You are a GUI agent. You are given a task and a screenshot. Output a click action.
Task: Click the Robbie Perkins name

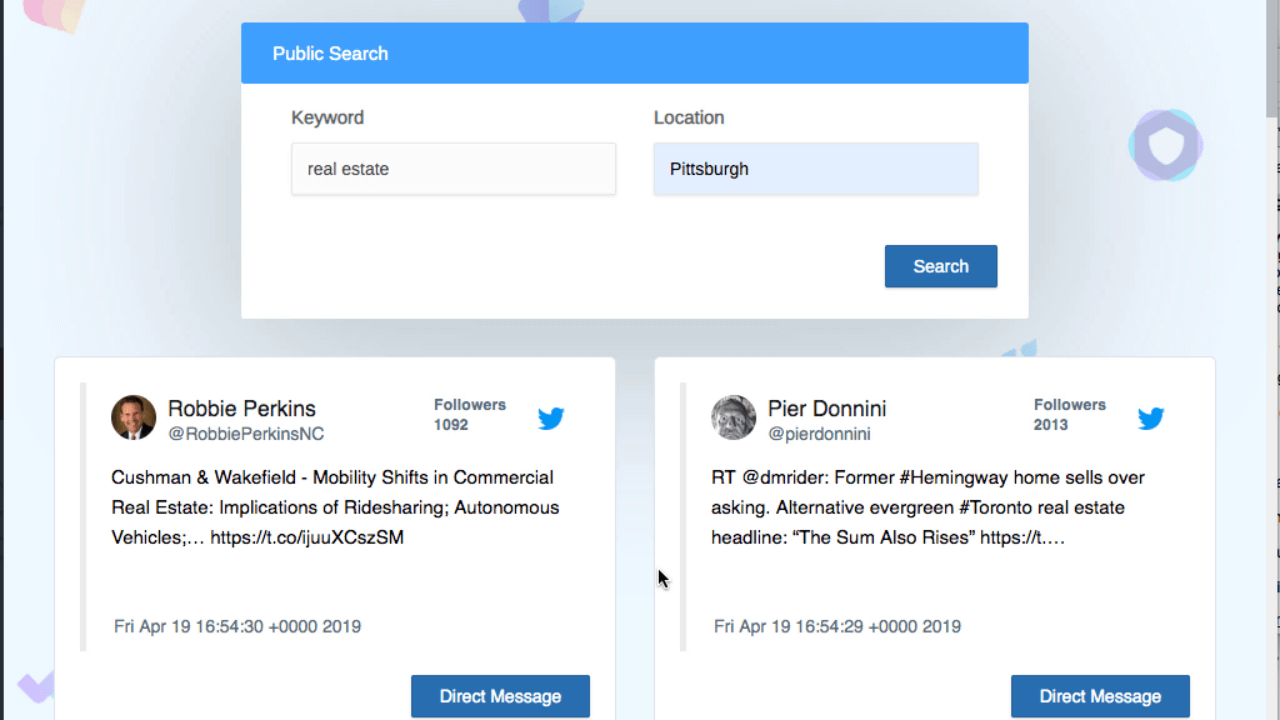click(x=242, y=408)
